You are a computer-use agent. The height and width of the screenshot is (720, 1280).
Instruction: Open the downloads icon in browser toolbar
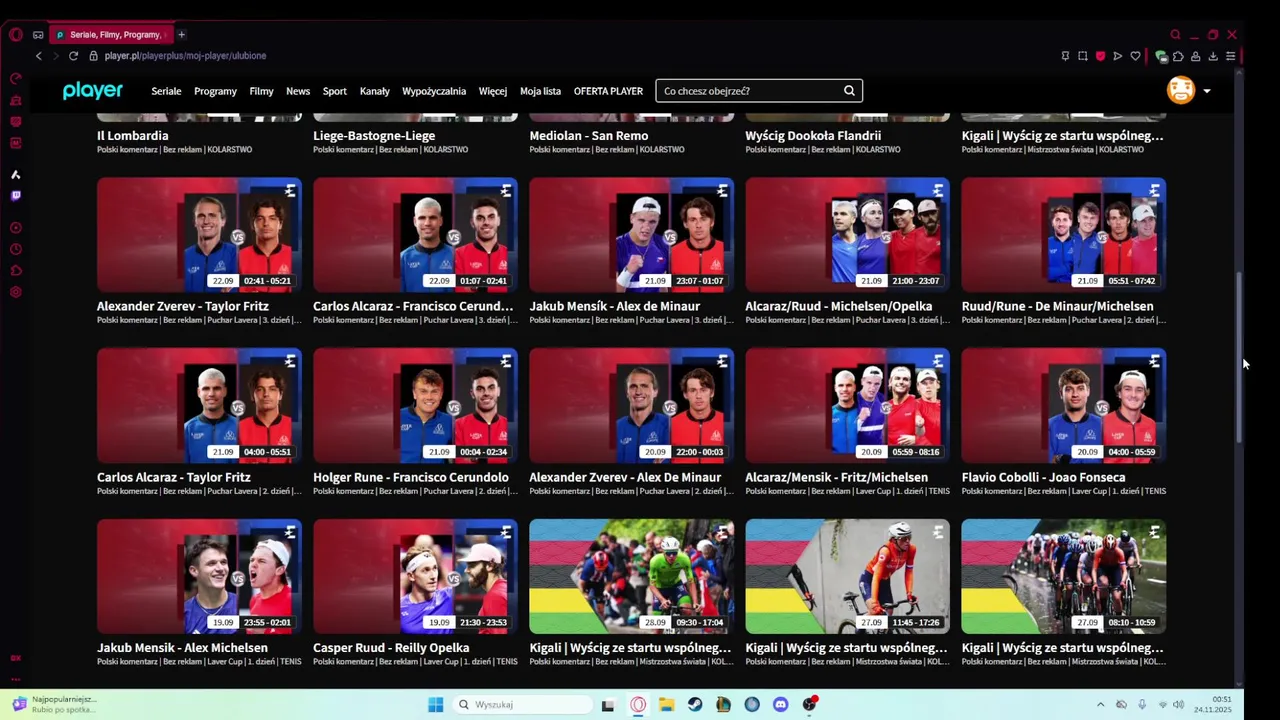click(1213, 56)
